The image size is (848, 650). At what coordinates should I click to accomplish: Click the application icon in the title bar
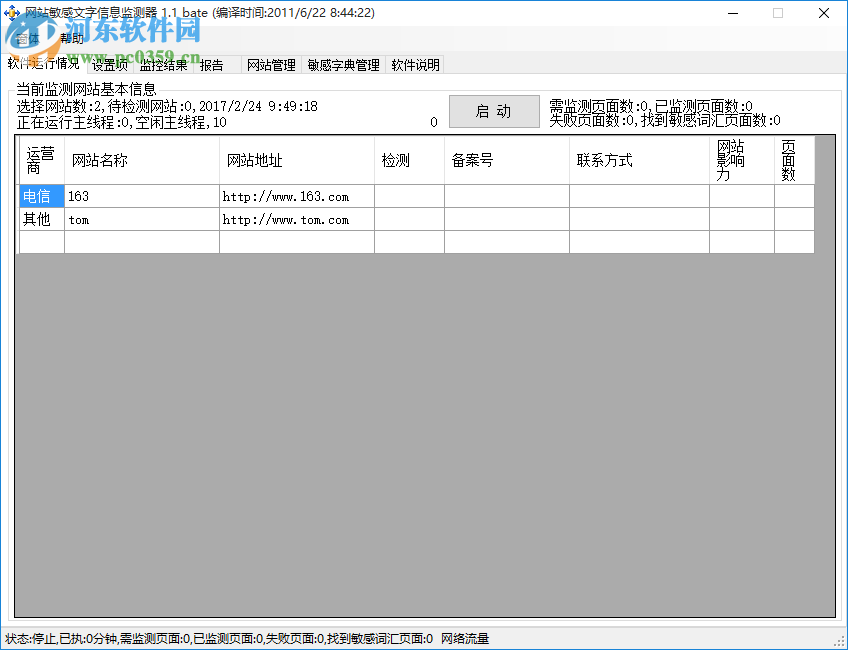12,13
